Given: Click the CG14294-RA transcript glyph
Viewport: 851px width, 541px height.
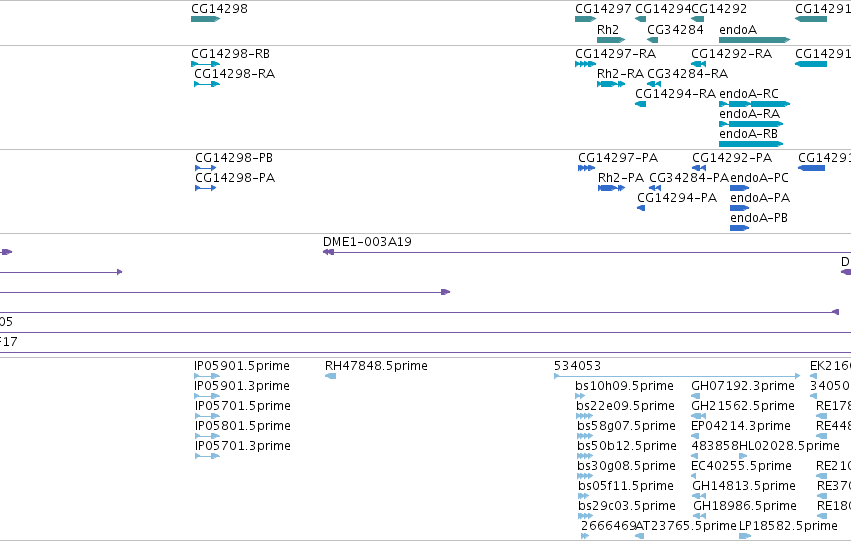Looking at the screenshot, I should pyautogui.click(x=640, y=104).
